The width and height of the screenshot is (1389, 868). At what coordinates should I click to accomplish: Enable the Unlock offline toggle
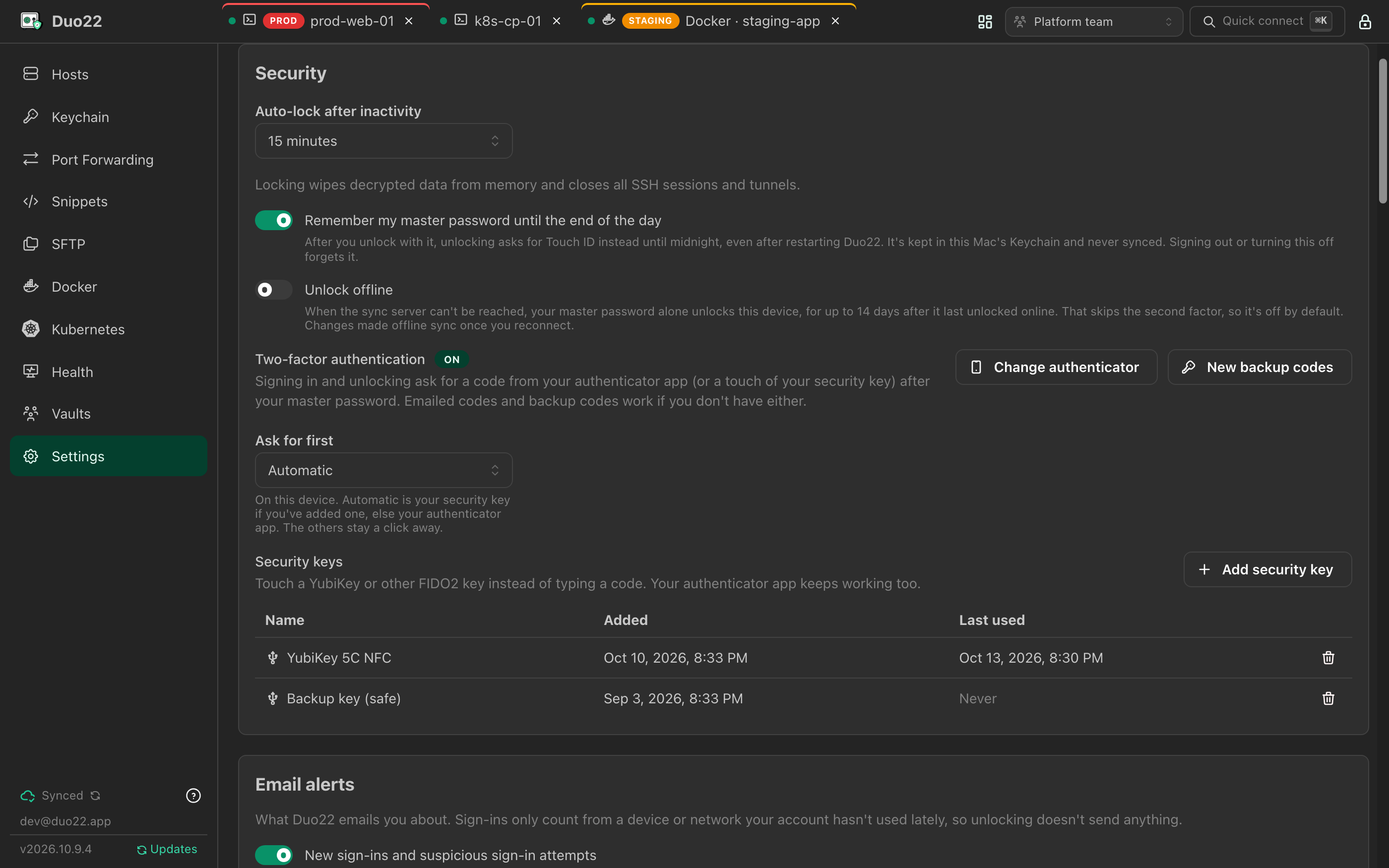(x=274, y=290)
